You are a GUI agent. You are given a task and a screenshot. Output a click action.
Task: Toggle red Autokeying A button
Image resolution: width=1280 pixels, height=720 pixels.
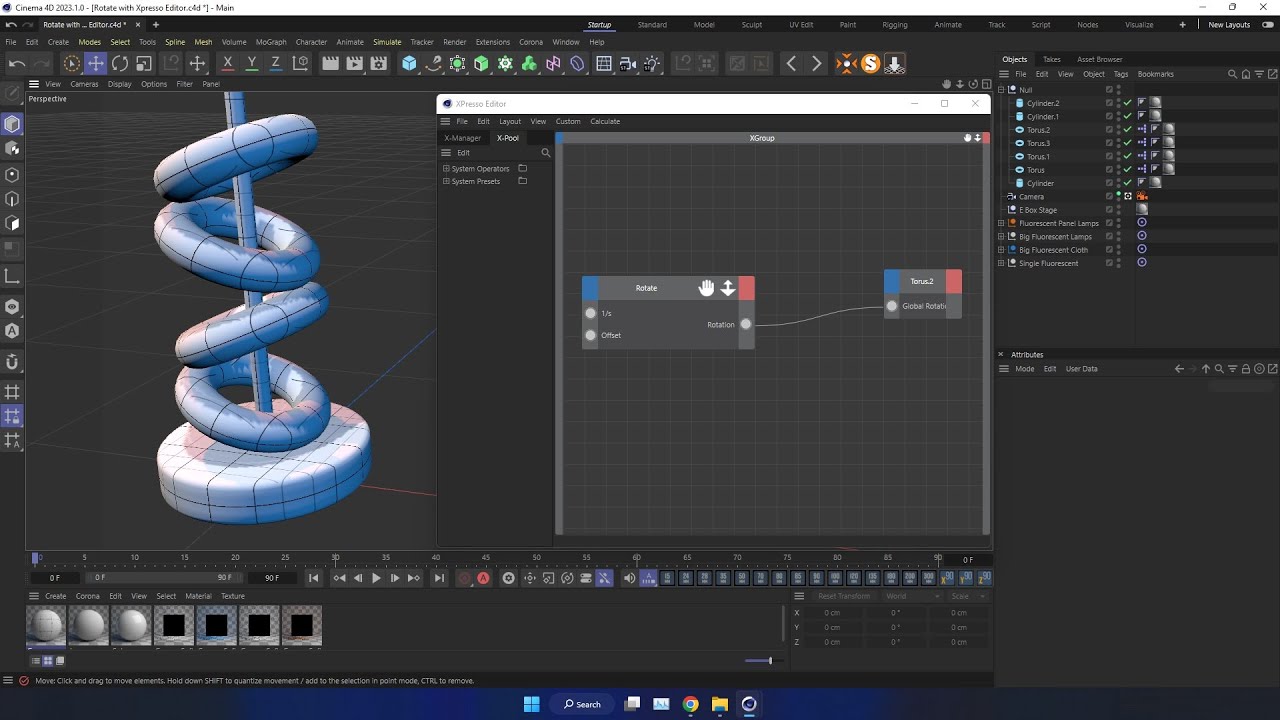click(x=484, y=578)
